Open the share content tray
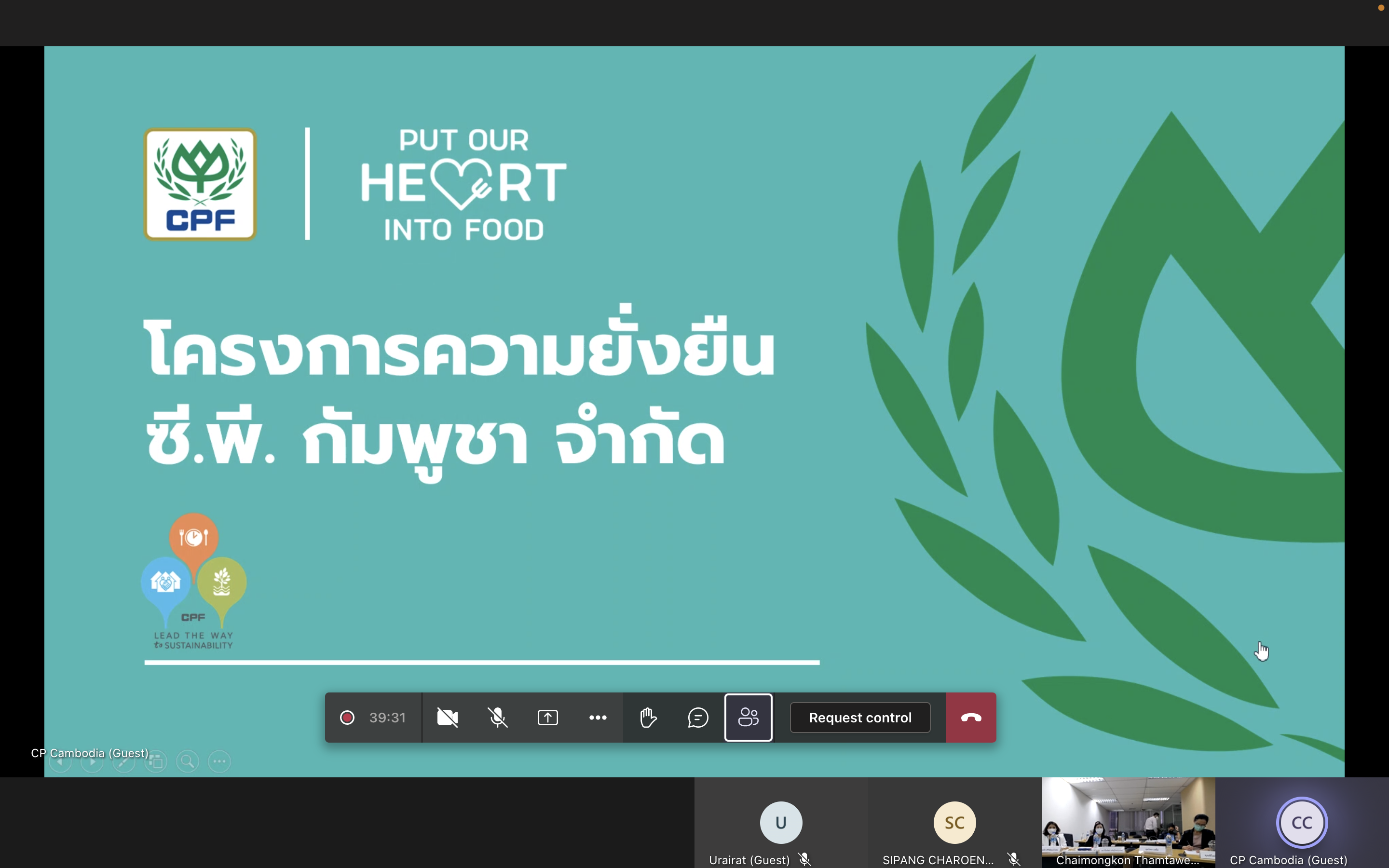Image resolution: width=1389 pixels, height=868 pixels. pos(547,718)
